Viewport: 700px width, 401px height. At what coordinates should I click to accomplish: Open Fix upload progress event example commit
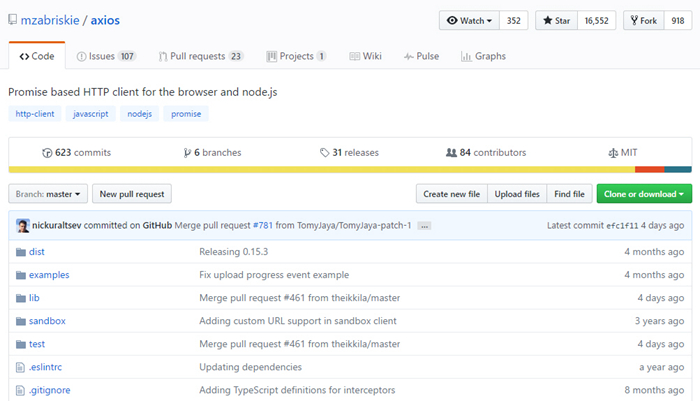click(x=274, y=275)
